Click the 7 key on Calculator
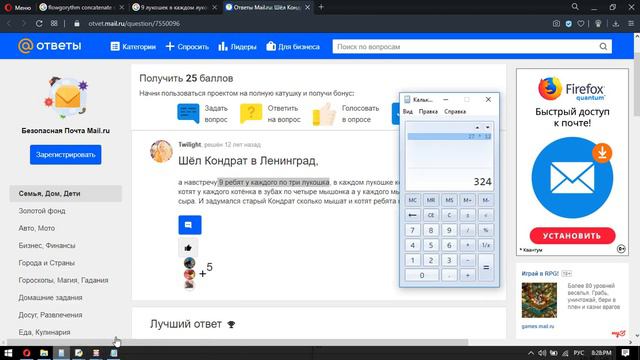Viewport: 640px width, 360px height. 412,230
